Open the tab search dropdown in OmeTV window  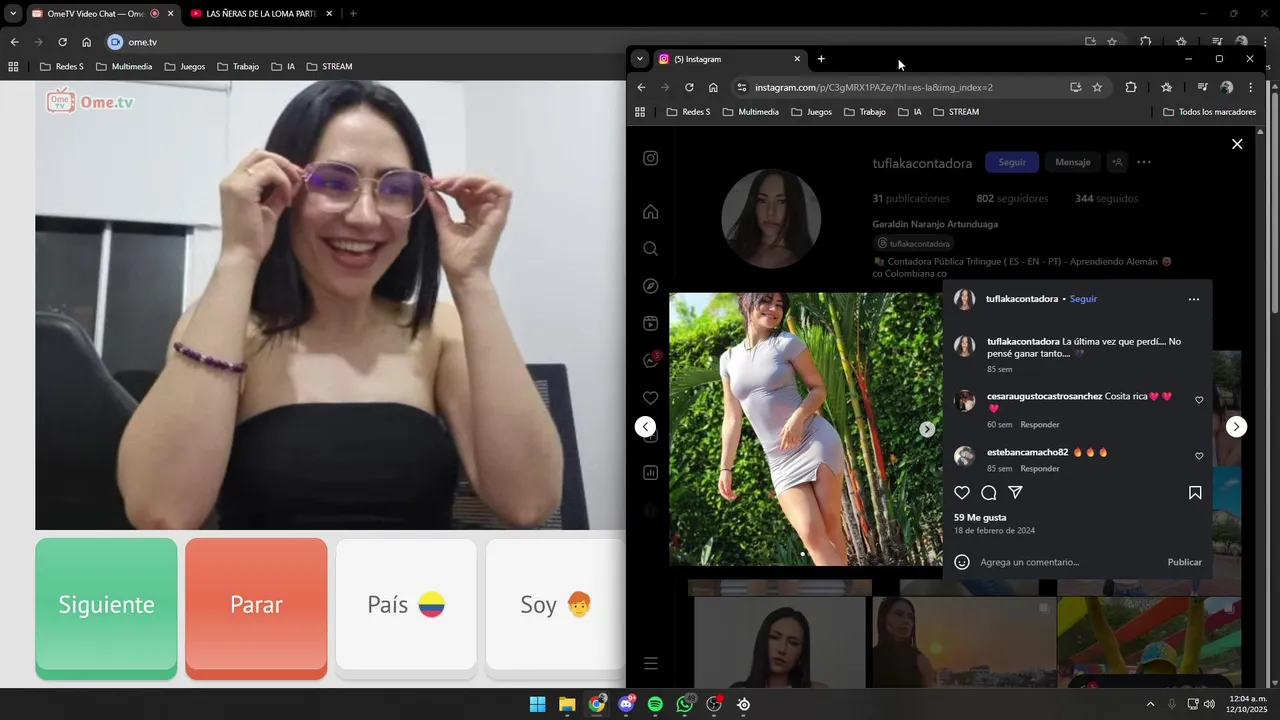coord(13,14)
